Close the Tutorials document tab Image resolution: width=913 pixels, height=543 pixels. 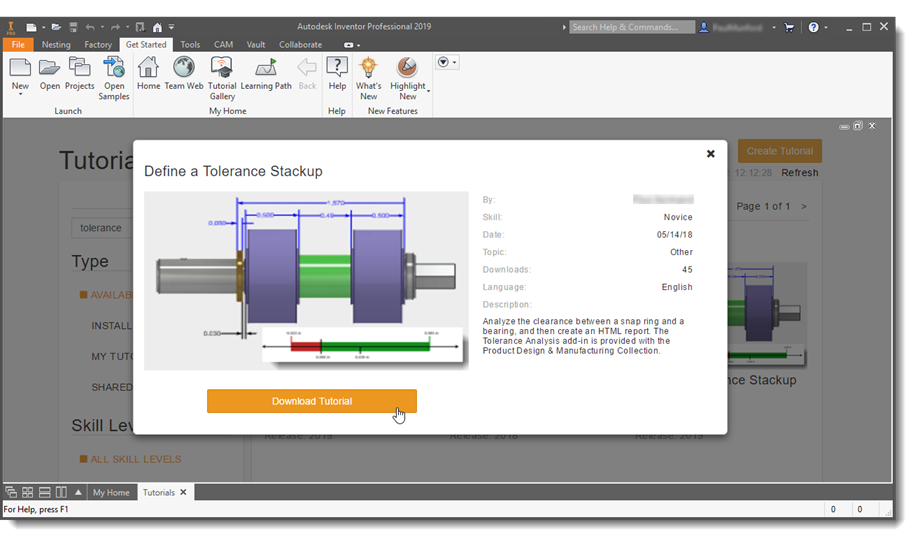coord(183,492)
